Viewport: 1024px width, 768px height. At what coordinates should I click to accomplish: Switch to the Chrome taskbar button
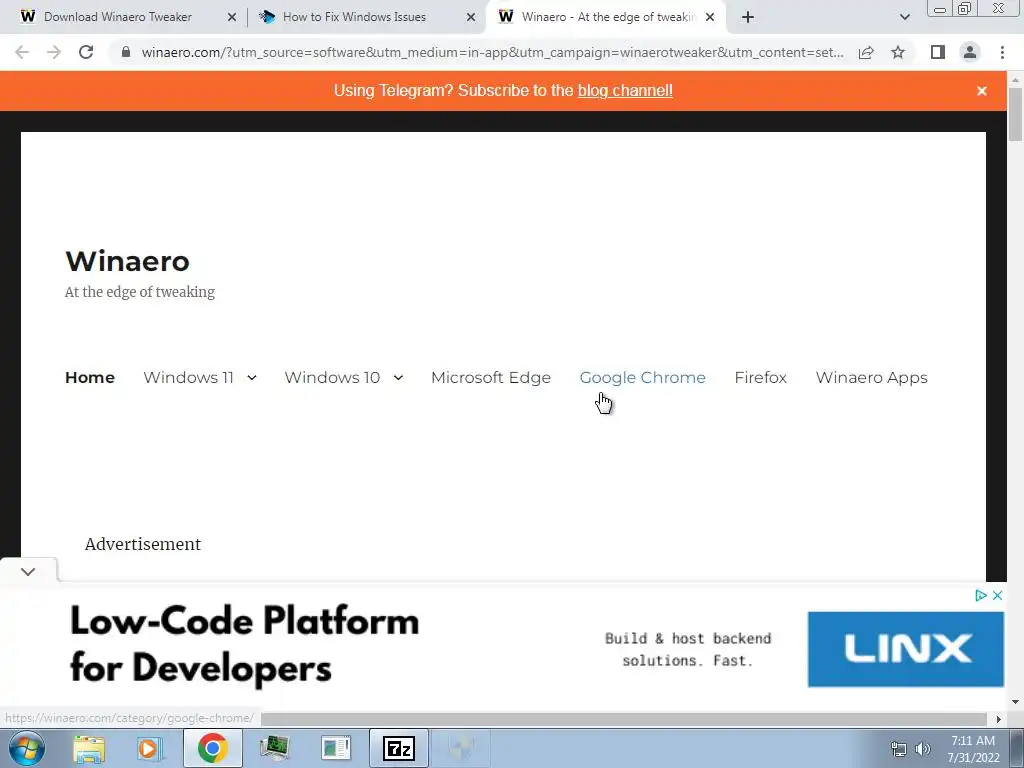click(212, 748)
